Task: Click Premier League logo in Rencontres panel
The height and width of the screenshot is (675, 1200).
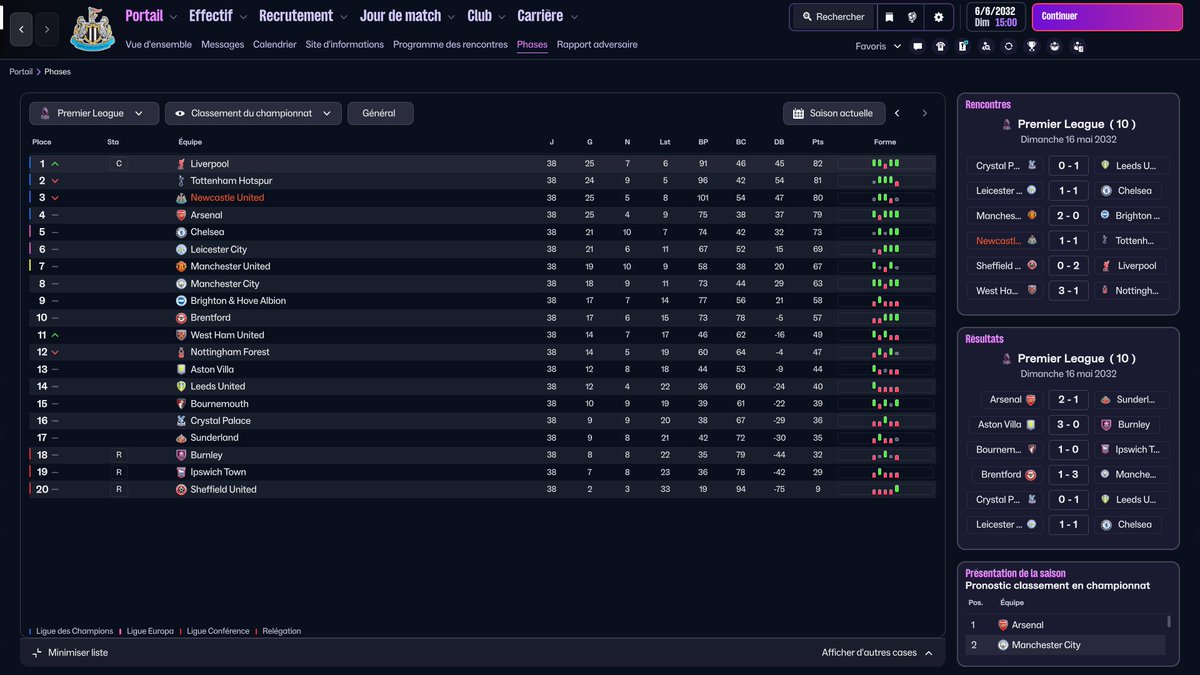Action: click(x=1006, y=124)
